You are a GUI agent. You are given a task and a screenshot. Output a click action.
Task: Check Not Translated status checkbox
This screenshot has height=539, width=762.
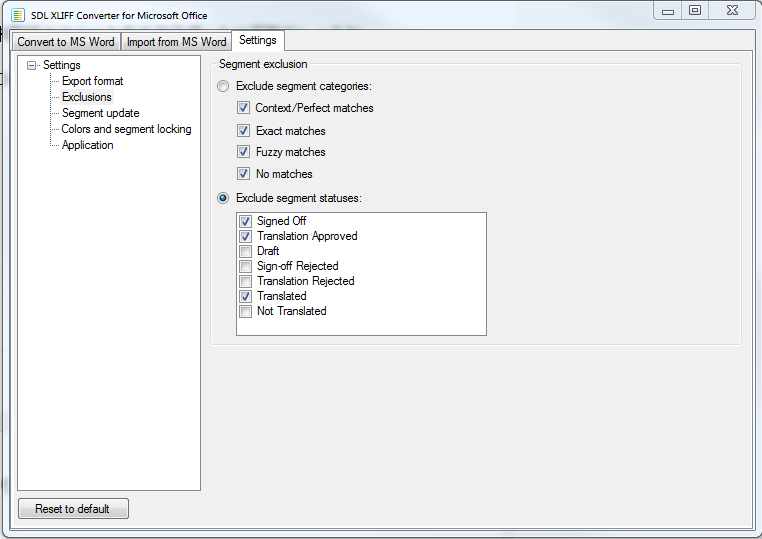point(245,312)
